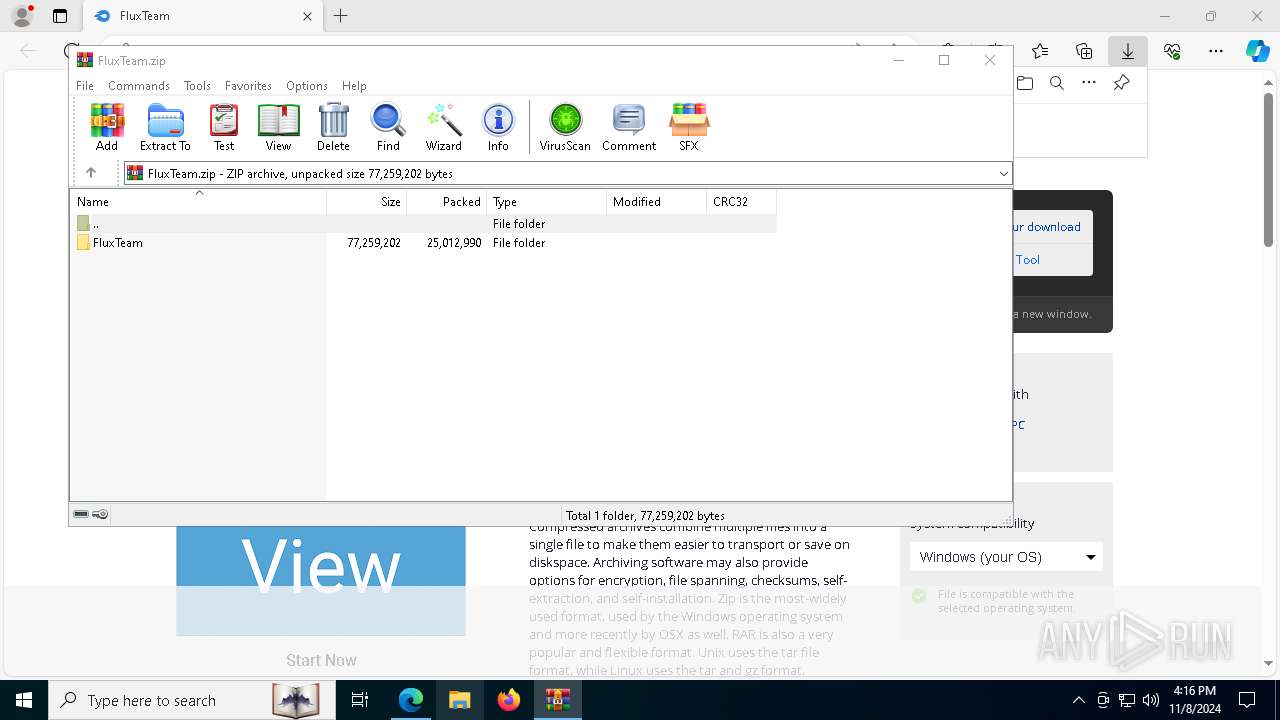This screenshot has height=720, width=1280.
Task: Open a new browser tab
Action: pyautogui.click(x=341, y=16)
